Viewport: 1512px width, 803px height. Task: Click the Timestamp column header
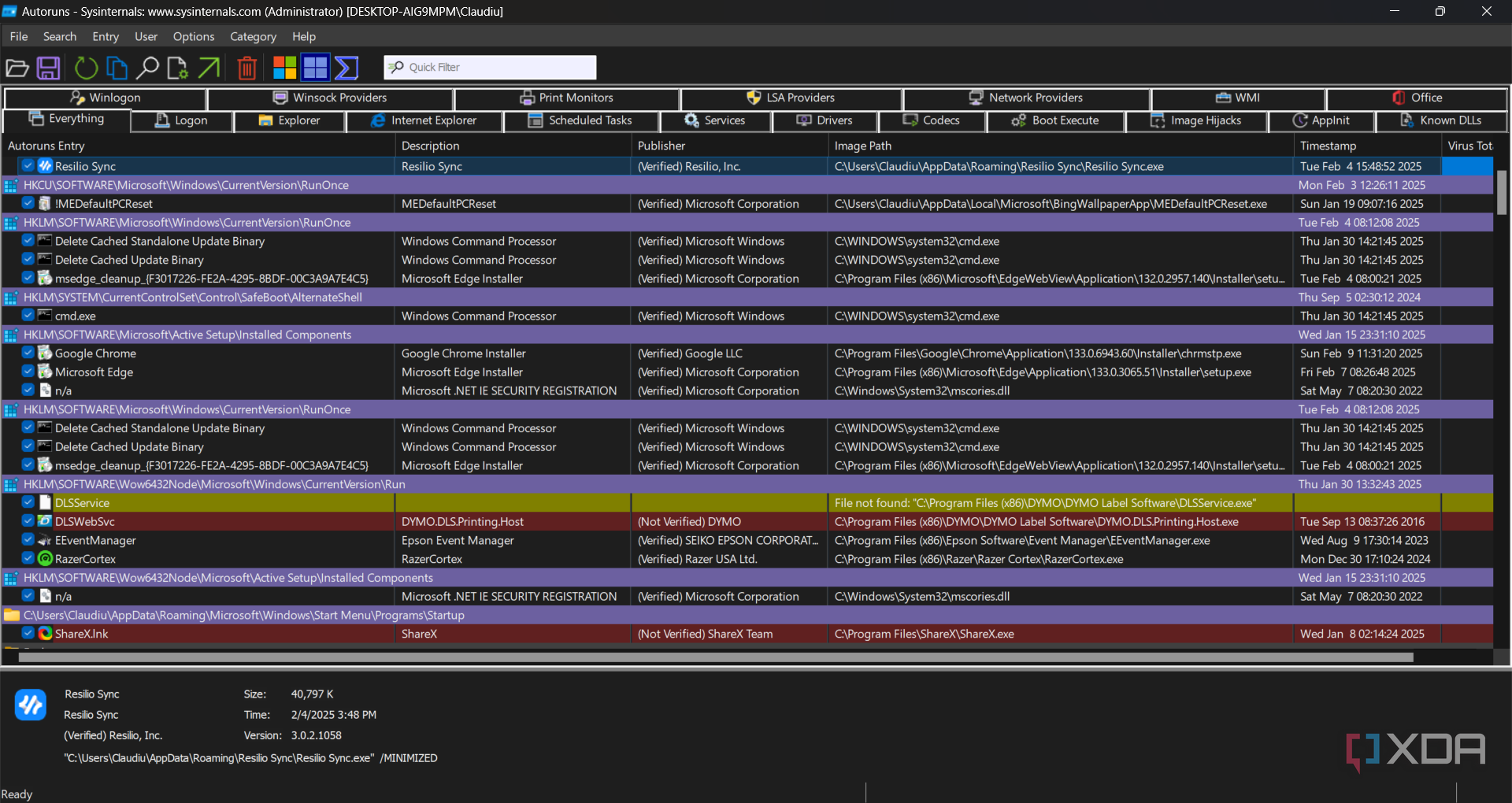coord(1328,146)
